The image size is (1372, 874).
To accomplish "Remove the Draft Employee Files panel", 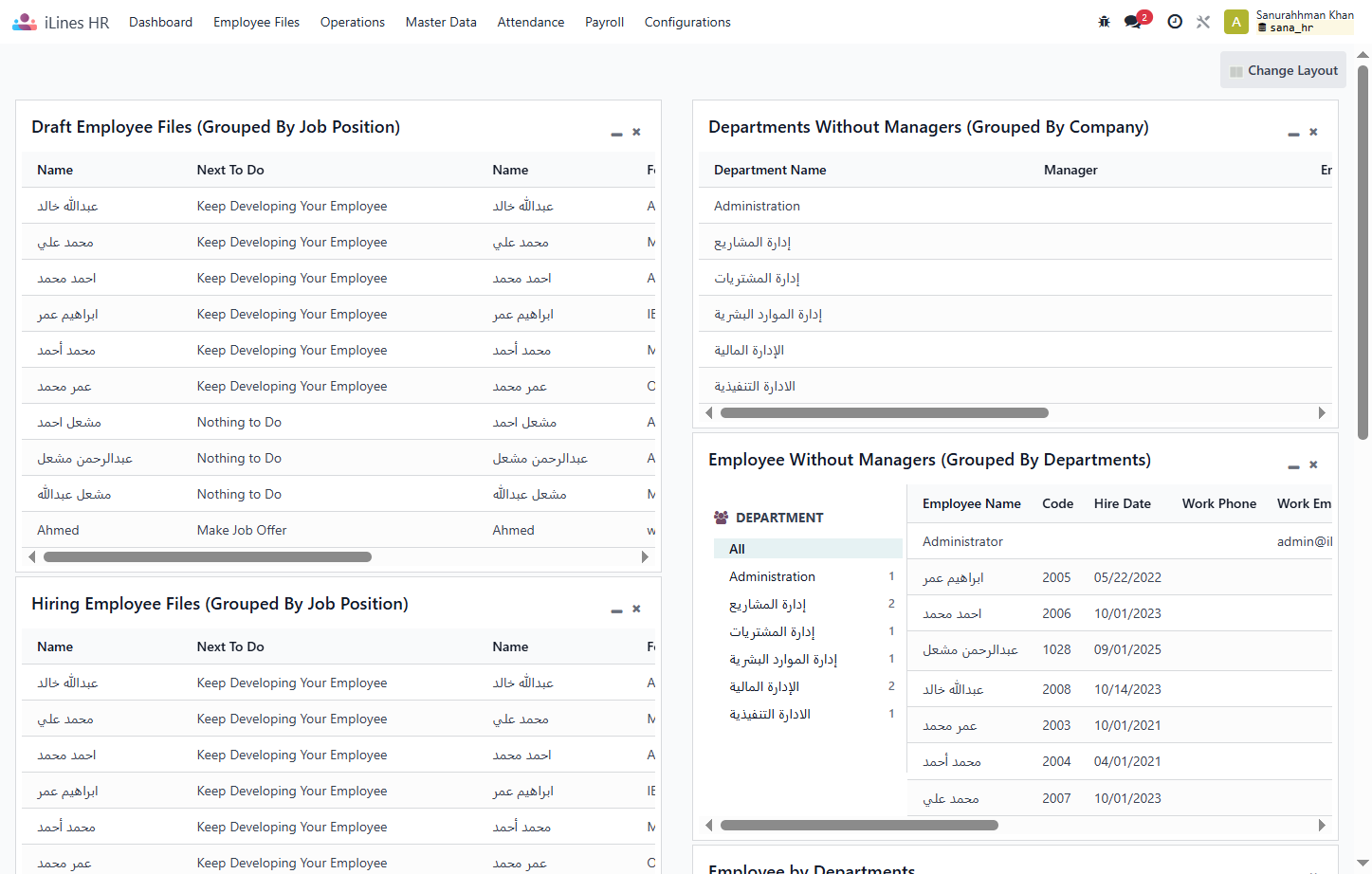I will 636,132.
